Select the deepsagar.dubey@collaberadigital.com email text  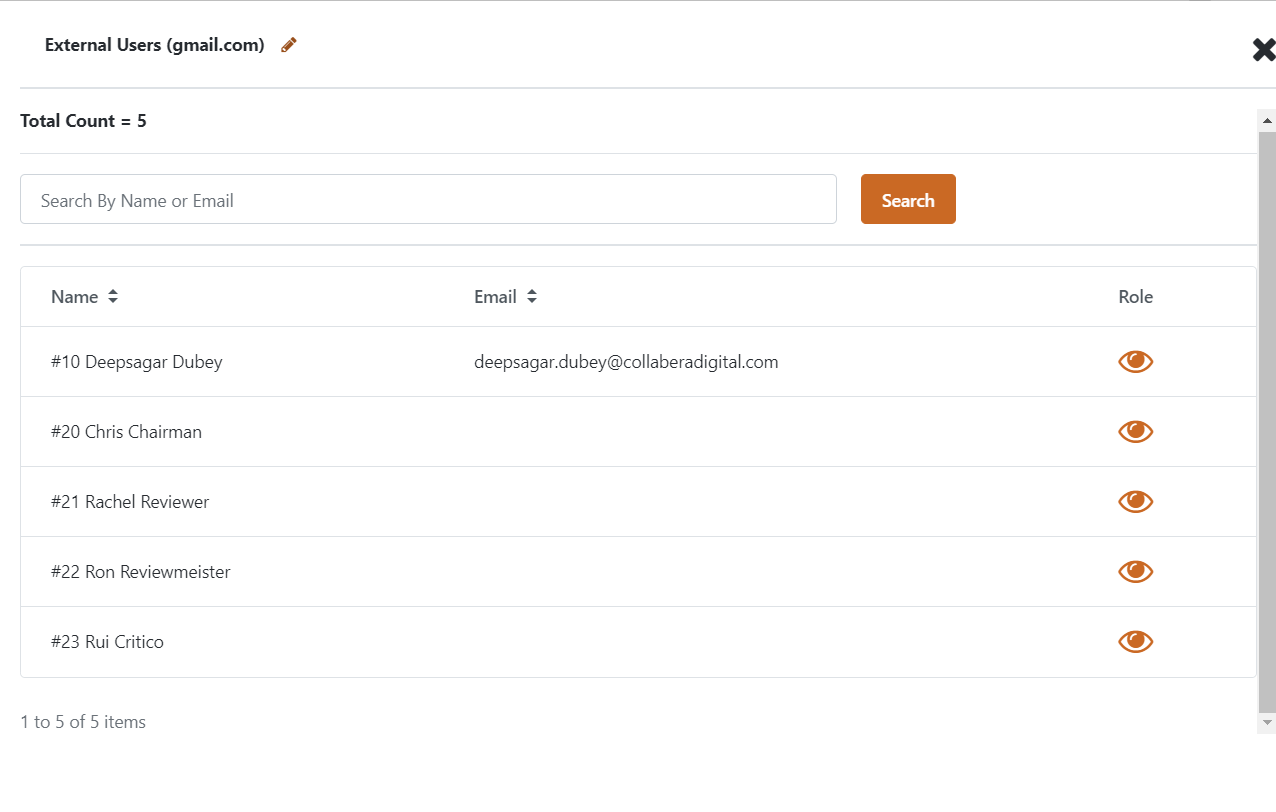(626, 361)
